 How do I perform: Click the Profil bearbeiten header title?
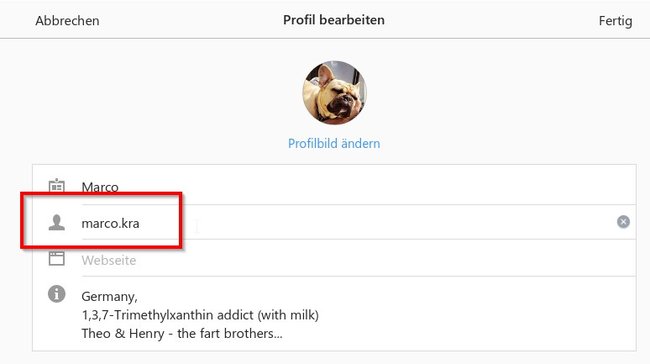click(x=334, y=20)
